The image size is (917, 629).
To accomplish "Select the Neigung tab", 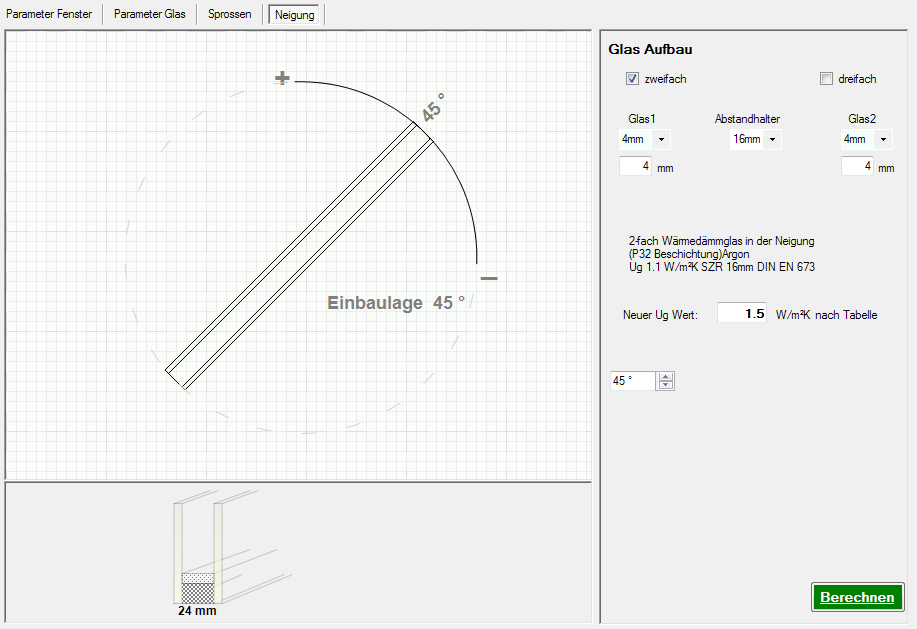I will point(294,15).
